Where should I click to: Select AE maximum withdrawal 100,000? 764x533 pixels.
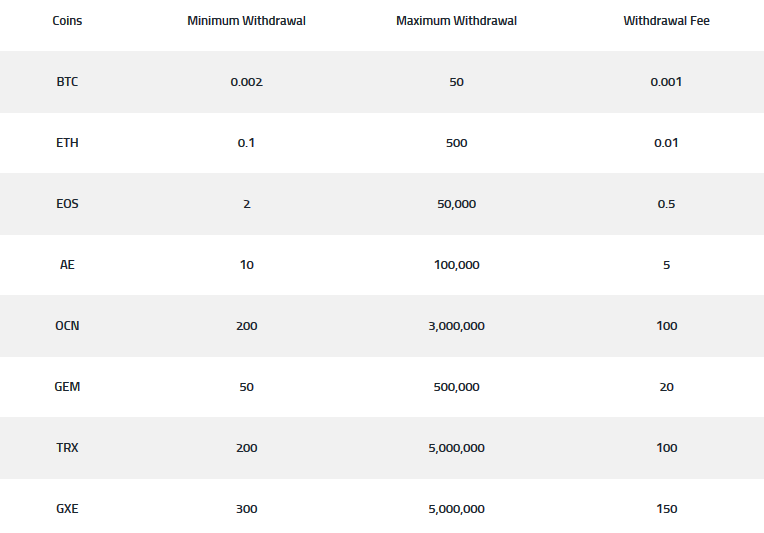[x=457, y=265]
